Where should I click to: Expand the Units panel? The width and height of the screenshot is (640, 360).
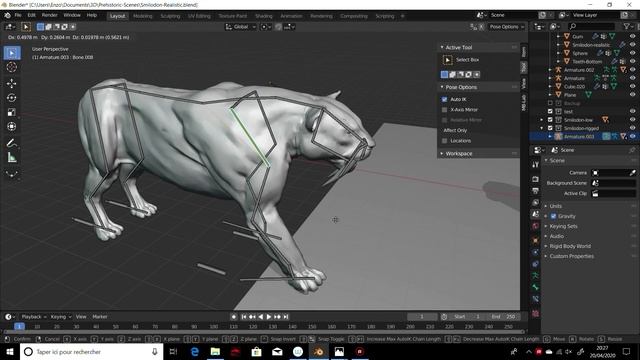click(546, 206)
